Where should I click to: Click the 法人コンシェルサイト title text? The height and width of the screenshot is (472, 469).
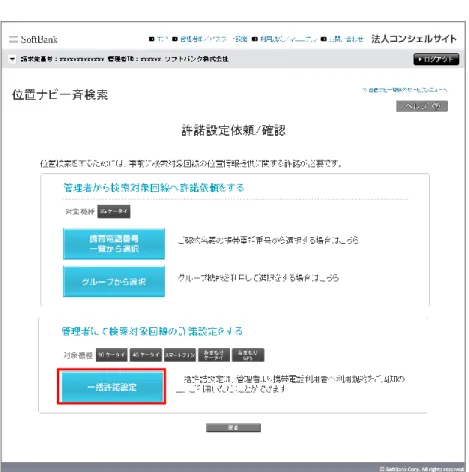[x=414, y=39]
